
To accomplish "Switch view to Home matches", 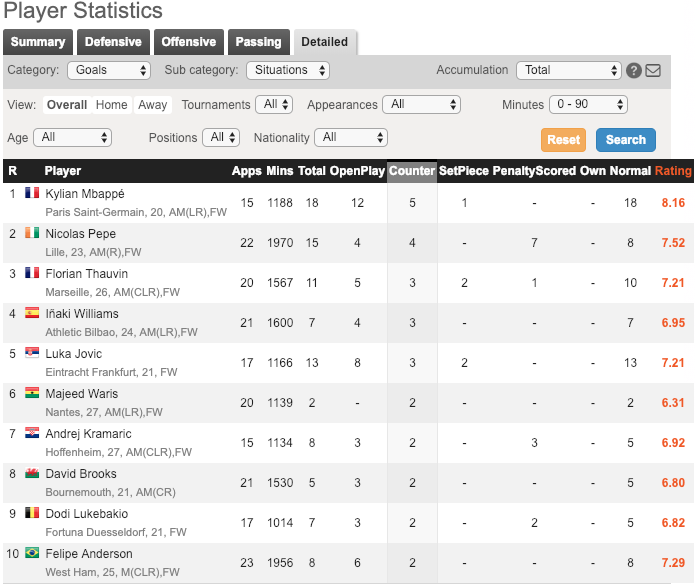I will (x=111, y=105).
